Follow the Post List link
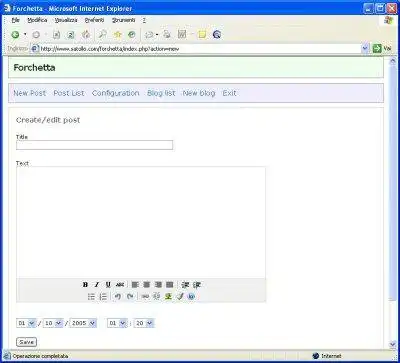Viewport: 400px width, 363px height. (x=69, y=93)
